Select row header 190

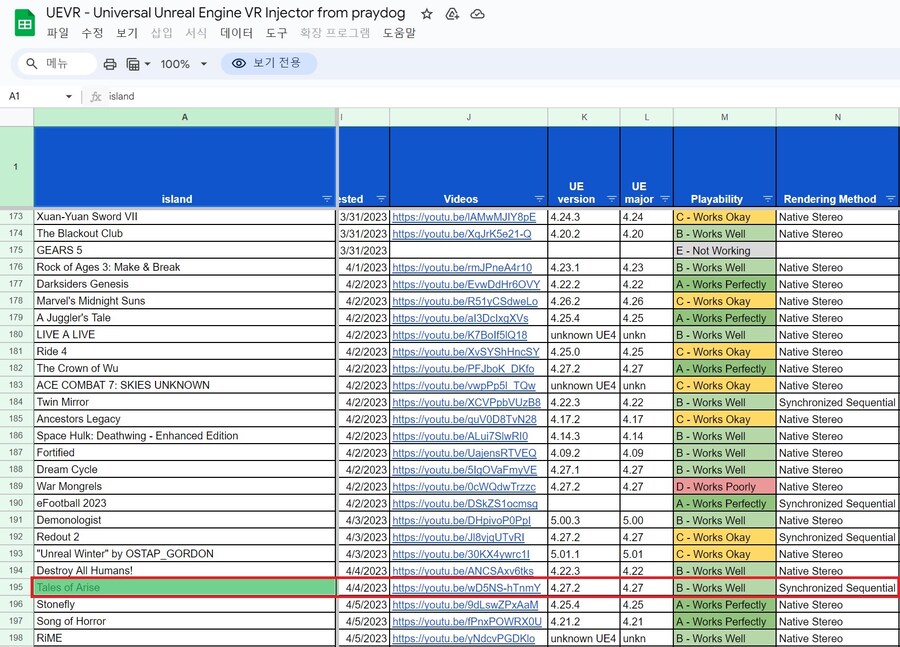(x=16, y=504)
